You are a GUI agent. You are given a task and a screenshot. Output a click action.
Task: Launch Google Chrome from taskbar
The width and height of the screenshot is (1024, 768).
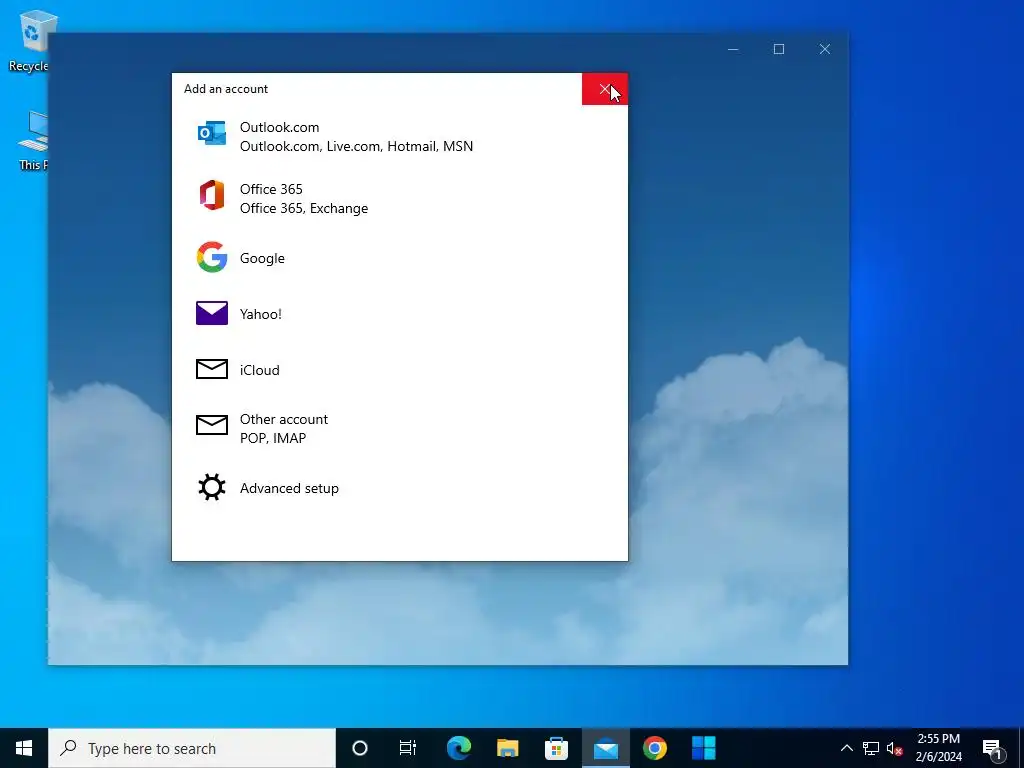(x=654, y=748)
